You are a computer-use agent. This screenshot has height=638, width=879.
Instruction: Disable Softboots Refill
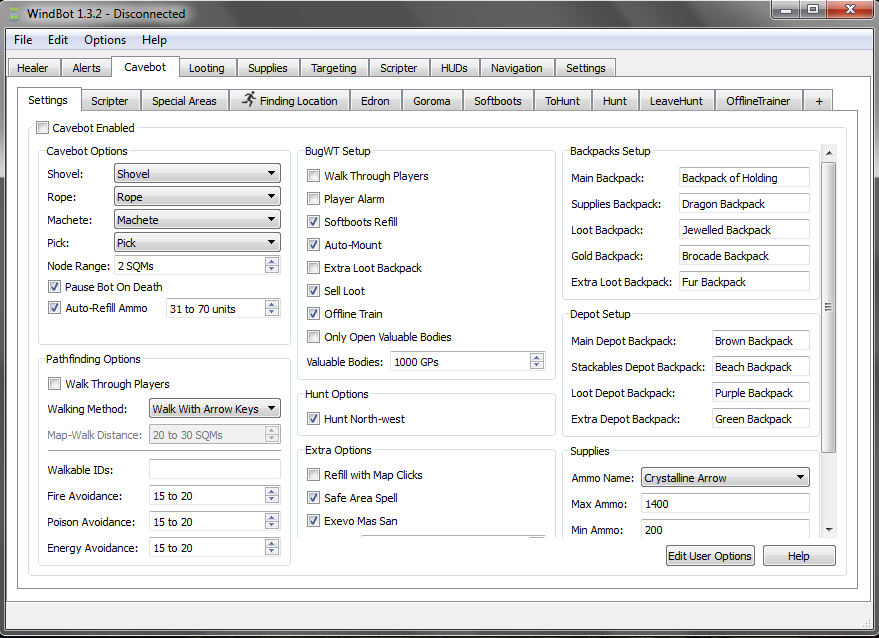[x=315, y=220]
